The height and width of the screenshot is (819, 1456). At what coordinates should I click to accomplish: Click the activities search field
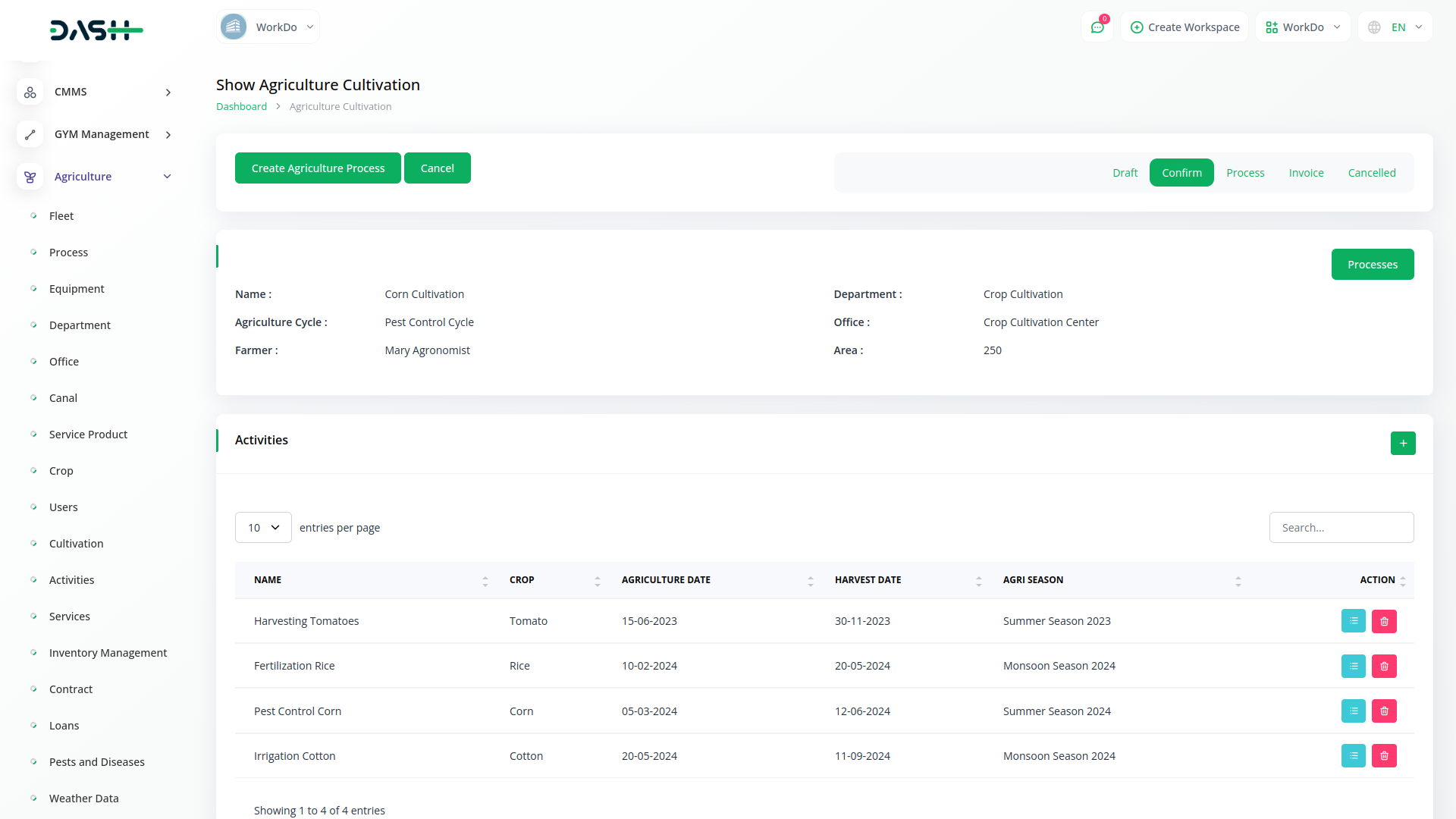click(1341, 528)
